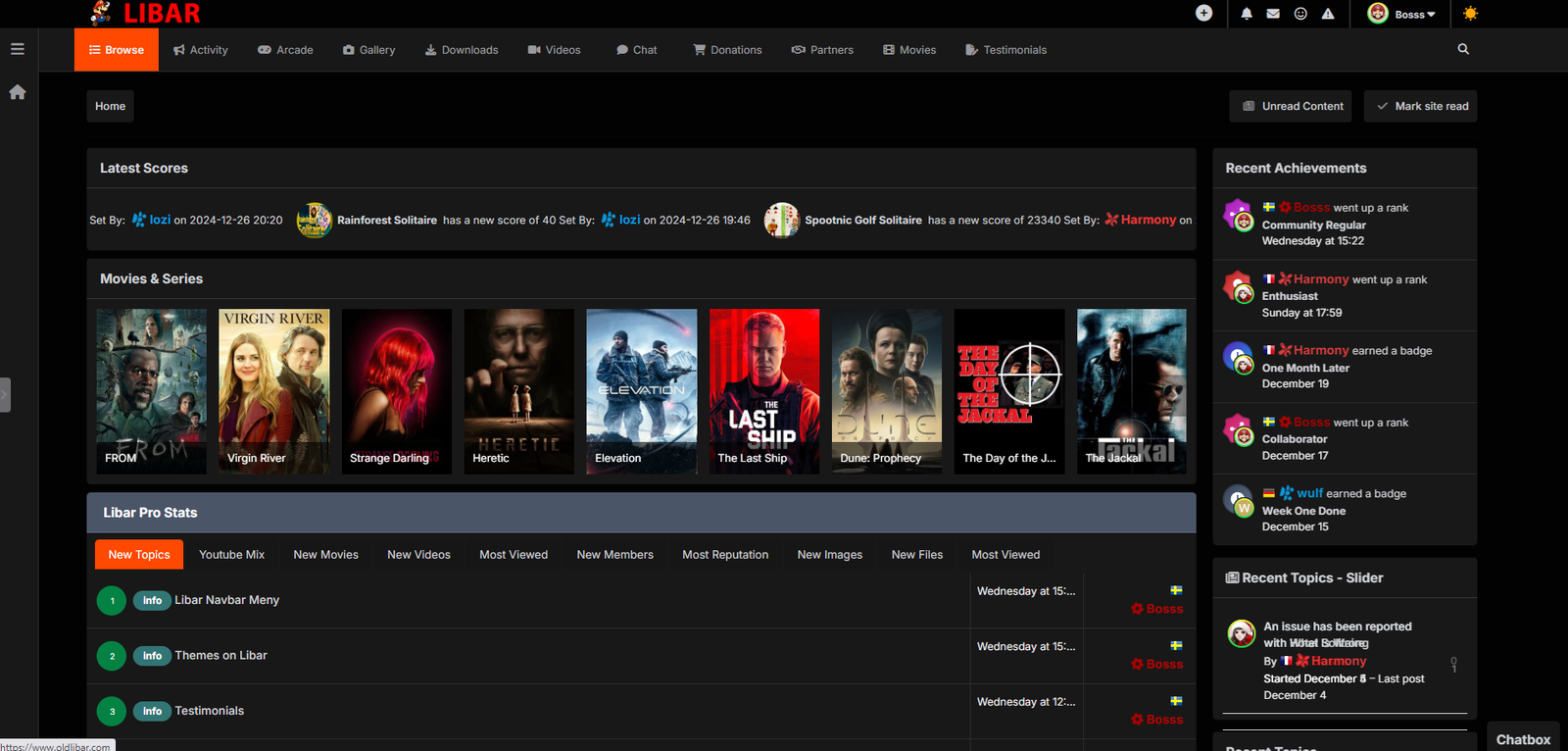Open the Dune: Prophecy poster
The width and height of the screenshot is (1568, 751).
pos(887,391)
